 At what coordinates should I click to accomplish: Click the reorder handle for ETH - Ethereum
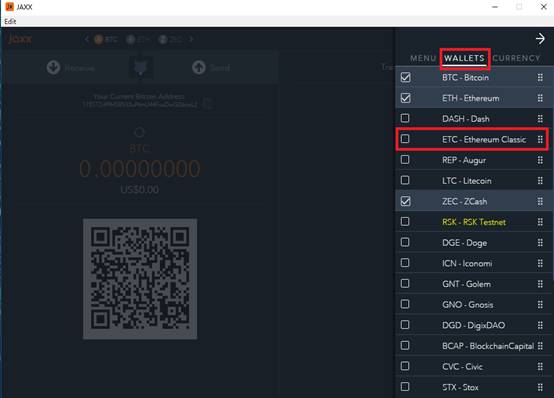[x=540, y=98]
